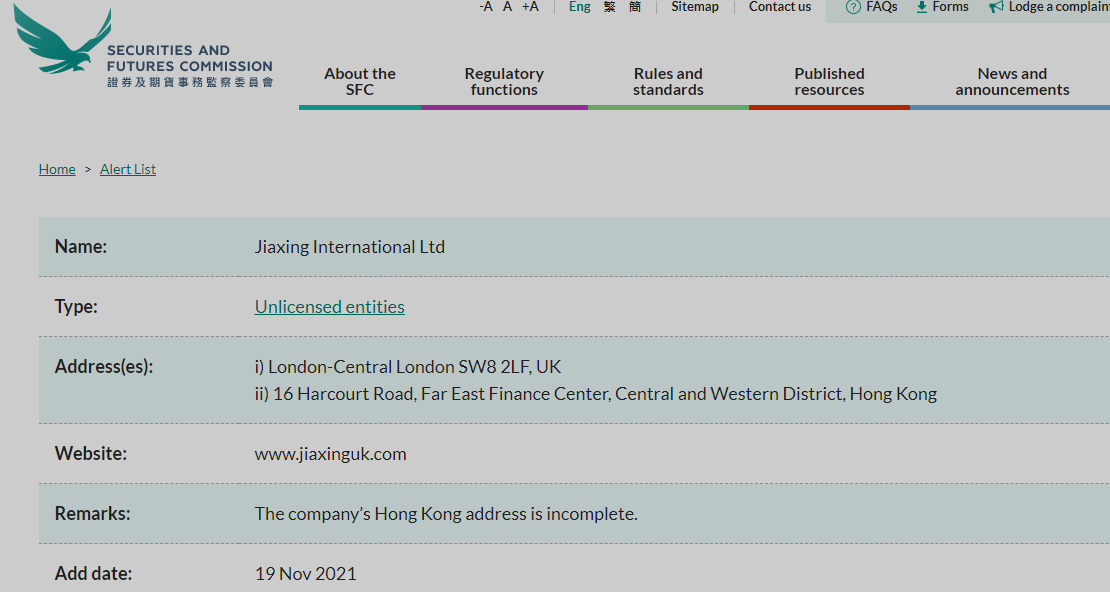This screenshot has height=592, width=1110.
Task: Click the Website: field label
Action: (91, 454)
